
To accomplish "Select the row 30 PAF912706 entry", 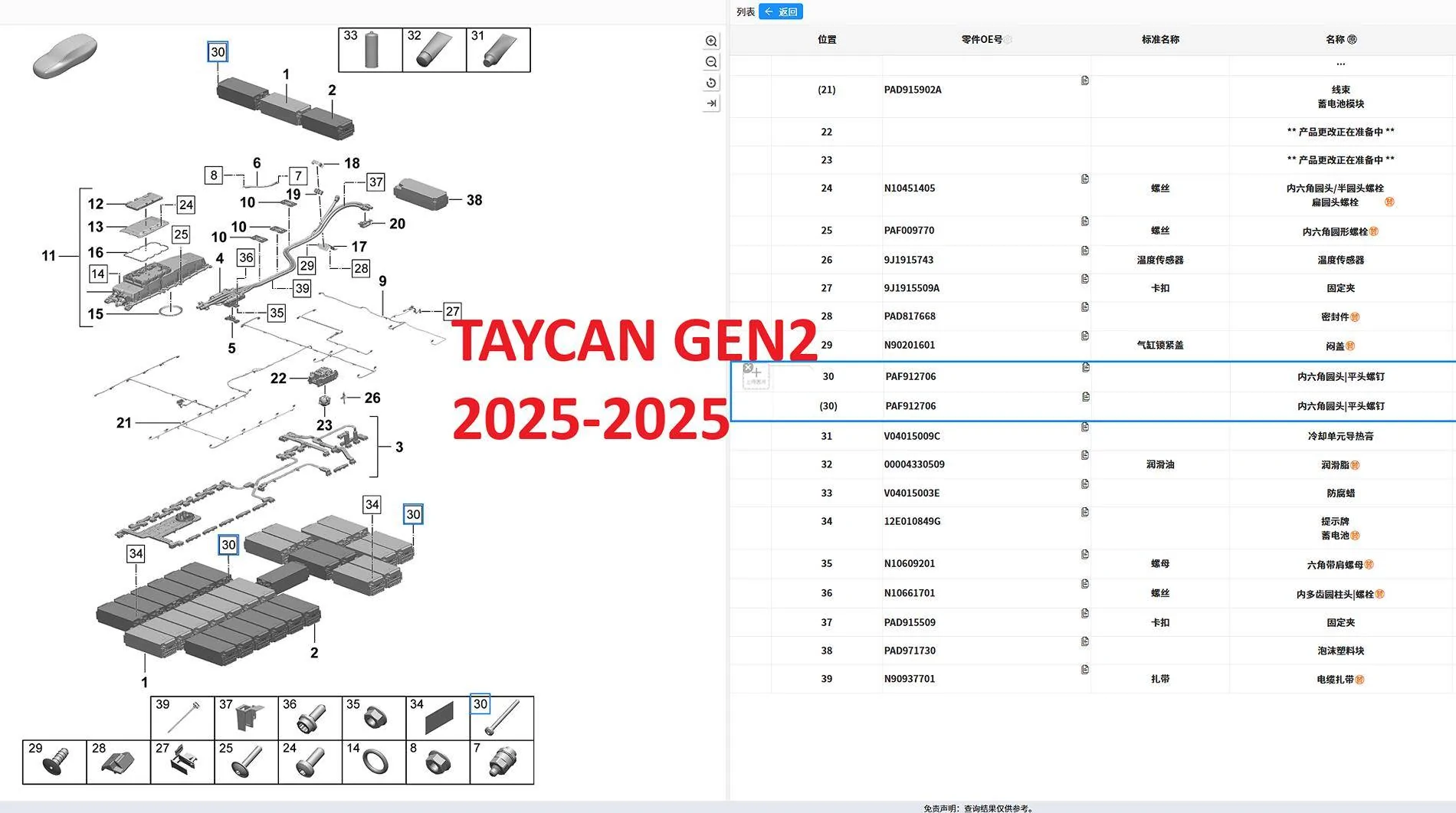I will coord(1093,376).
